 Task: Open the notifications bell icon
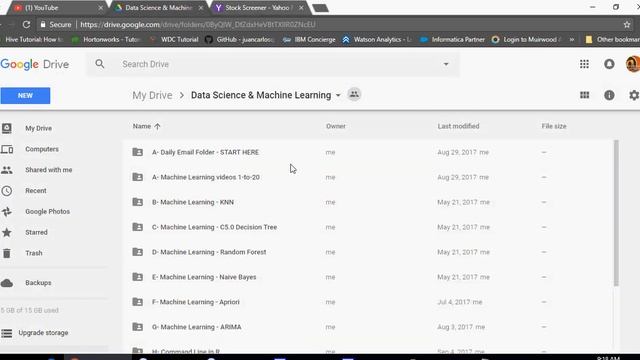coord(609,64)
